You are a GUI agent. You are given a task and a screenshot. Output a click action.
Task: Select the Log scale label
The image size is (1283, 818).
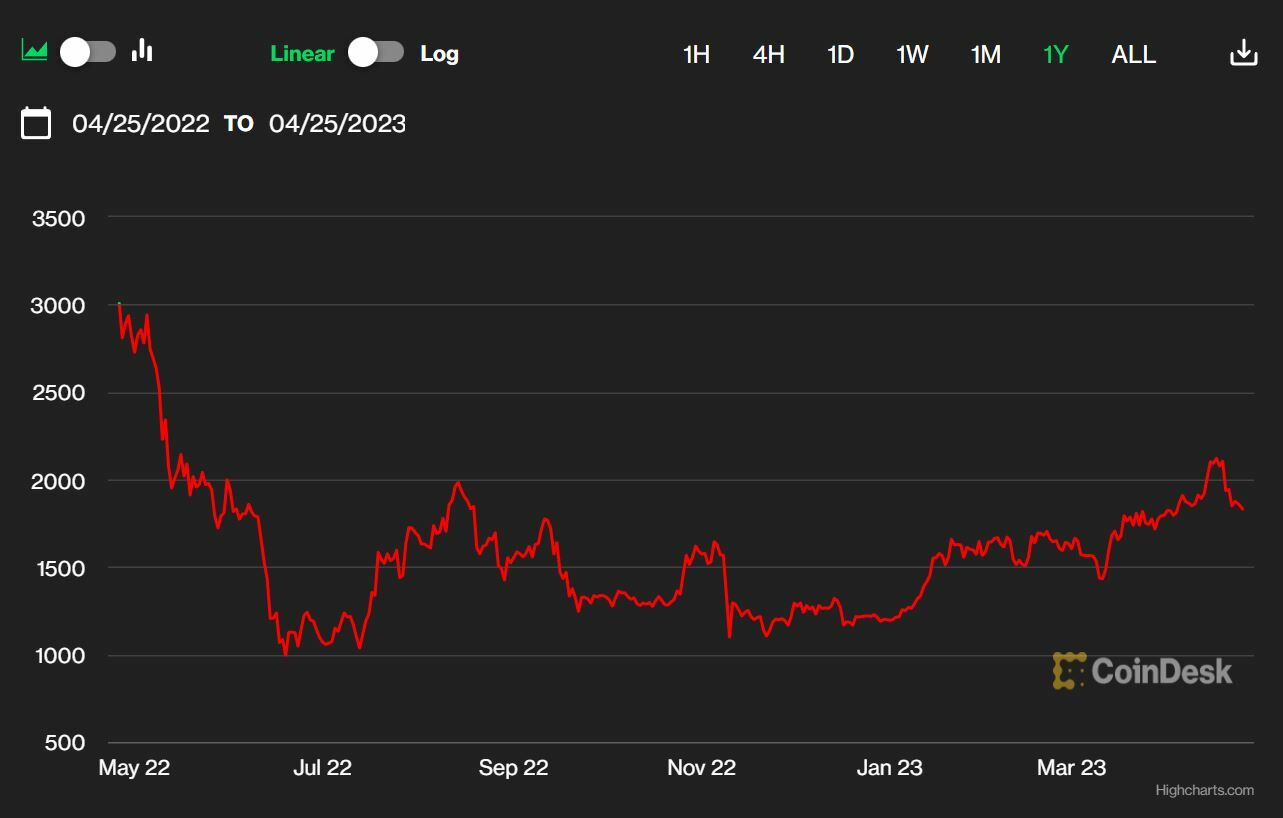[x=439, y=54]
